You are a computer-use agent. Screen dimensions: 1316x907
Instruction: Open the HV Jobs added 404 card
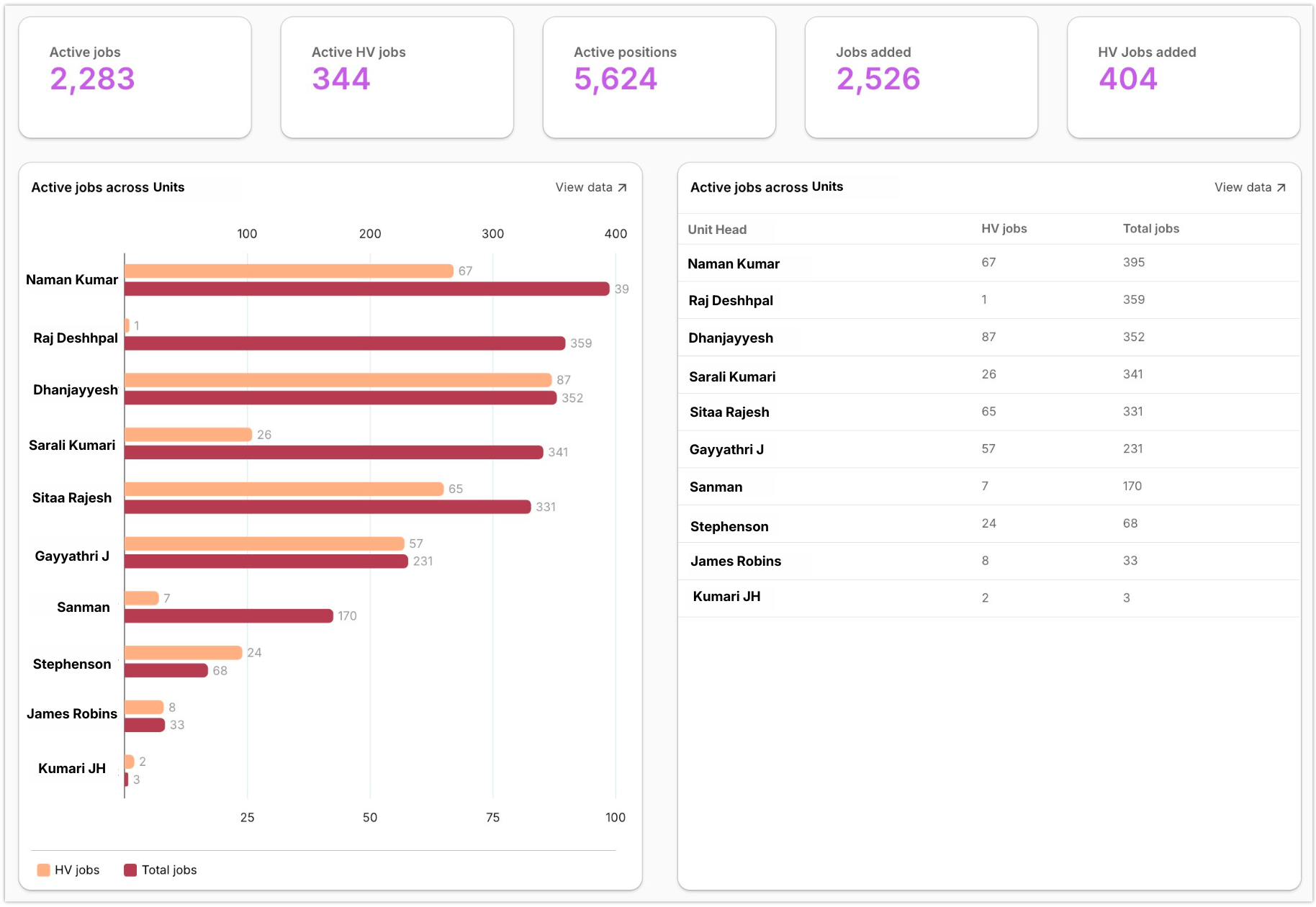[1183, 78]
